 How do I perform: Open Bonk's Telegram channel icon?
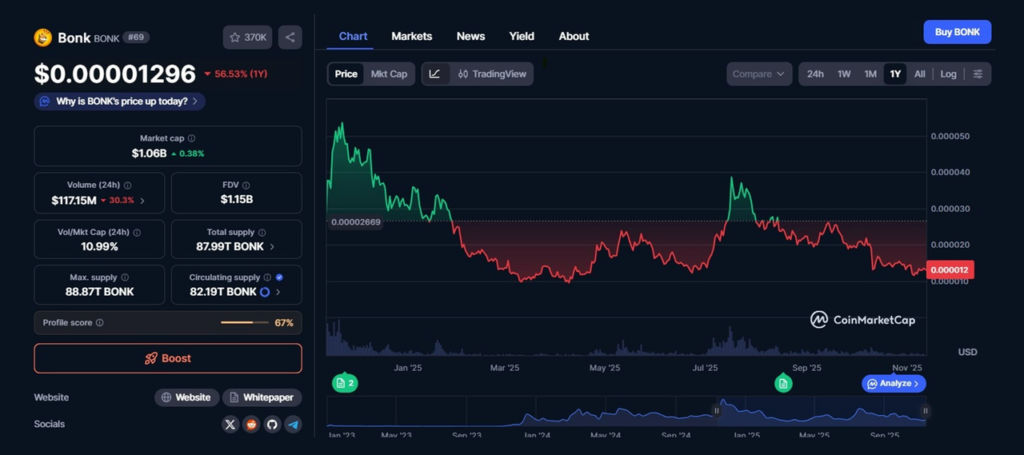(x=294, y=425)
